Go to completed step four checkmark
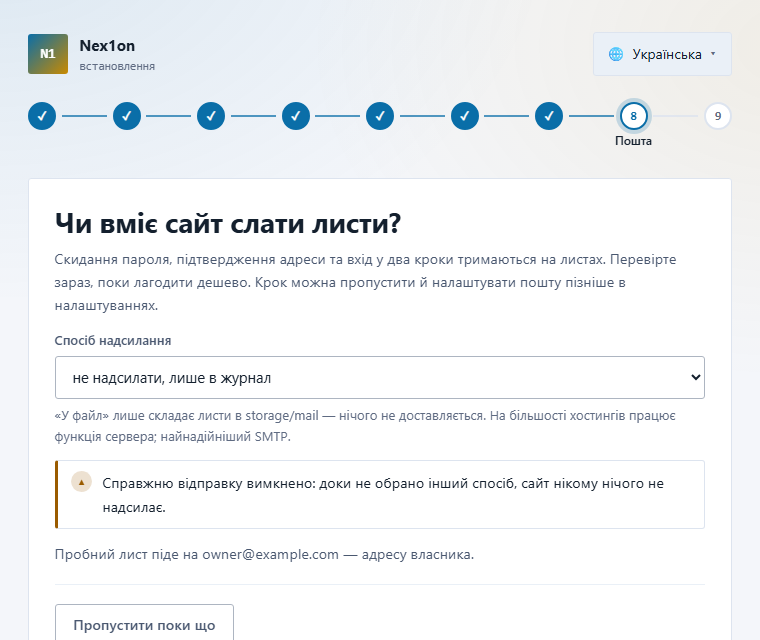 (296, 116)
